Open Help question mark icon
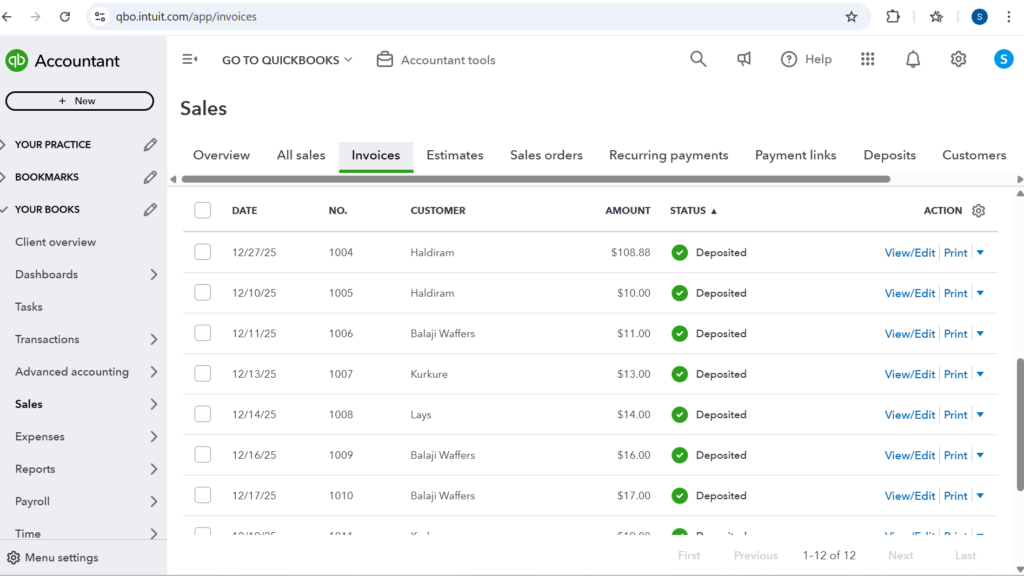Viewport: 1024px width, 576px height. 789,59
